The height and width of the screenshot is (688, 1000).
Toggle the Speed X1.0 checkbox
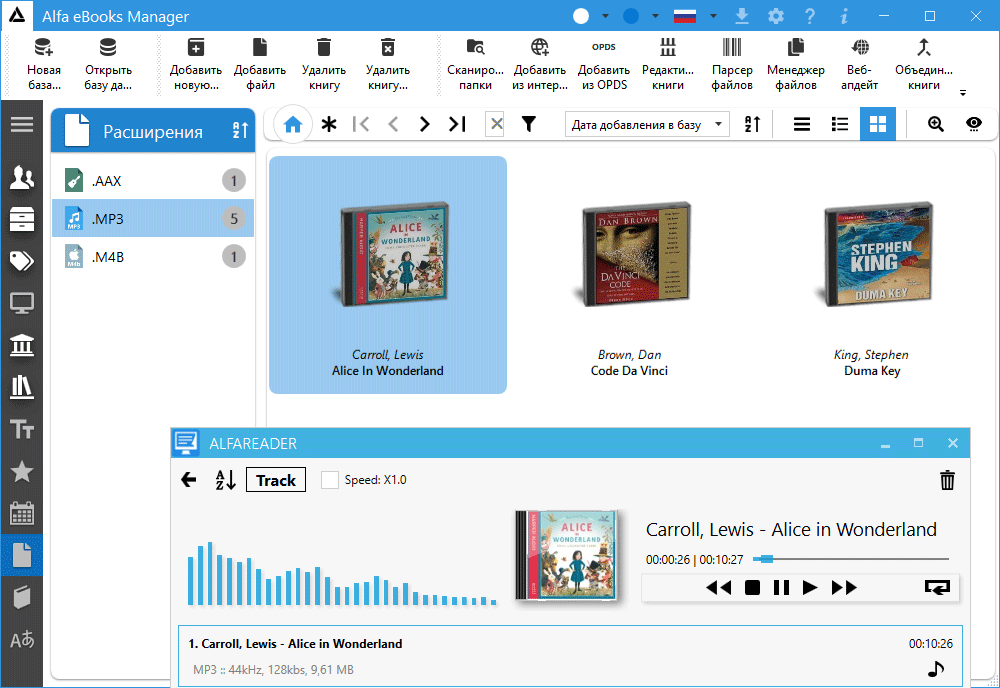tap(330, 480)
